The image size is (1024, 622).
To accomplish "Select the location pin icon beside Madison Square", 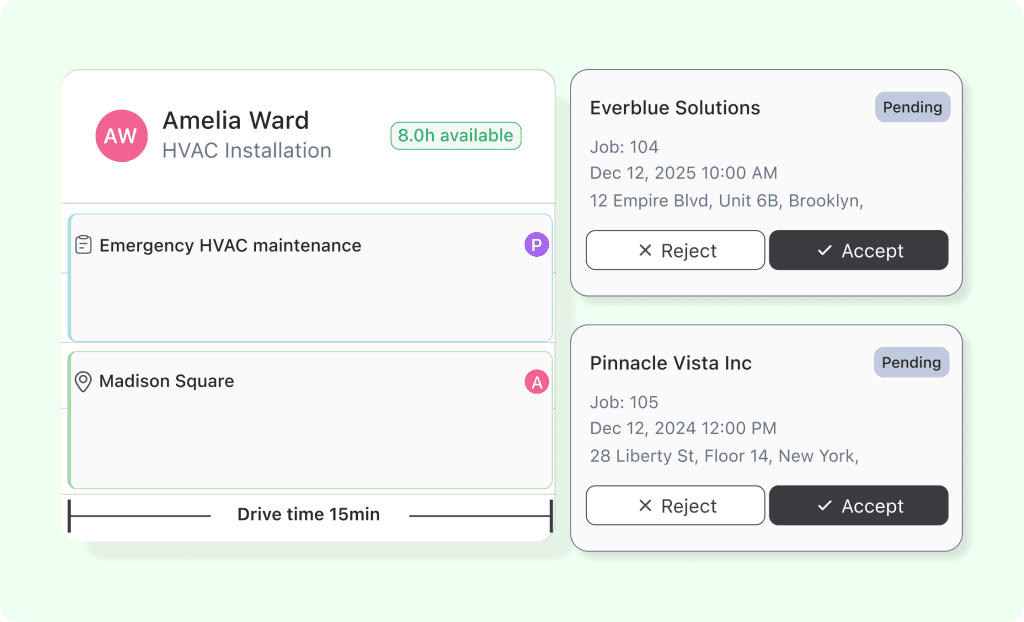I will (x=84, y=381).
